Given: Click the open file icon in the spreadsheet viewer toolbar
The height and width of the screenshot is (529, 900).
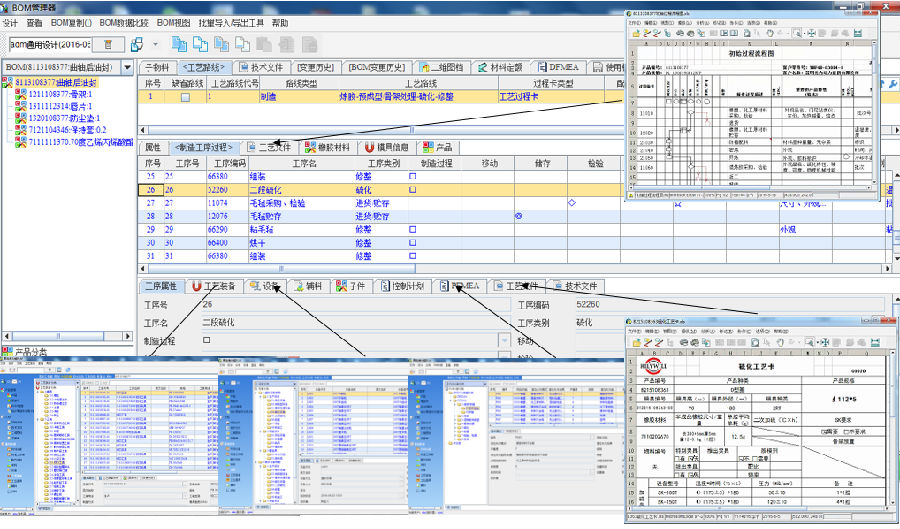Looking at the screenshot, I should [635, 32].
